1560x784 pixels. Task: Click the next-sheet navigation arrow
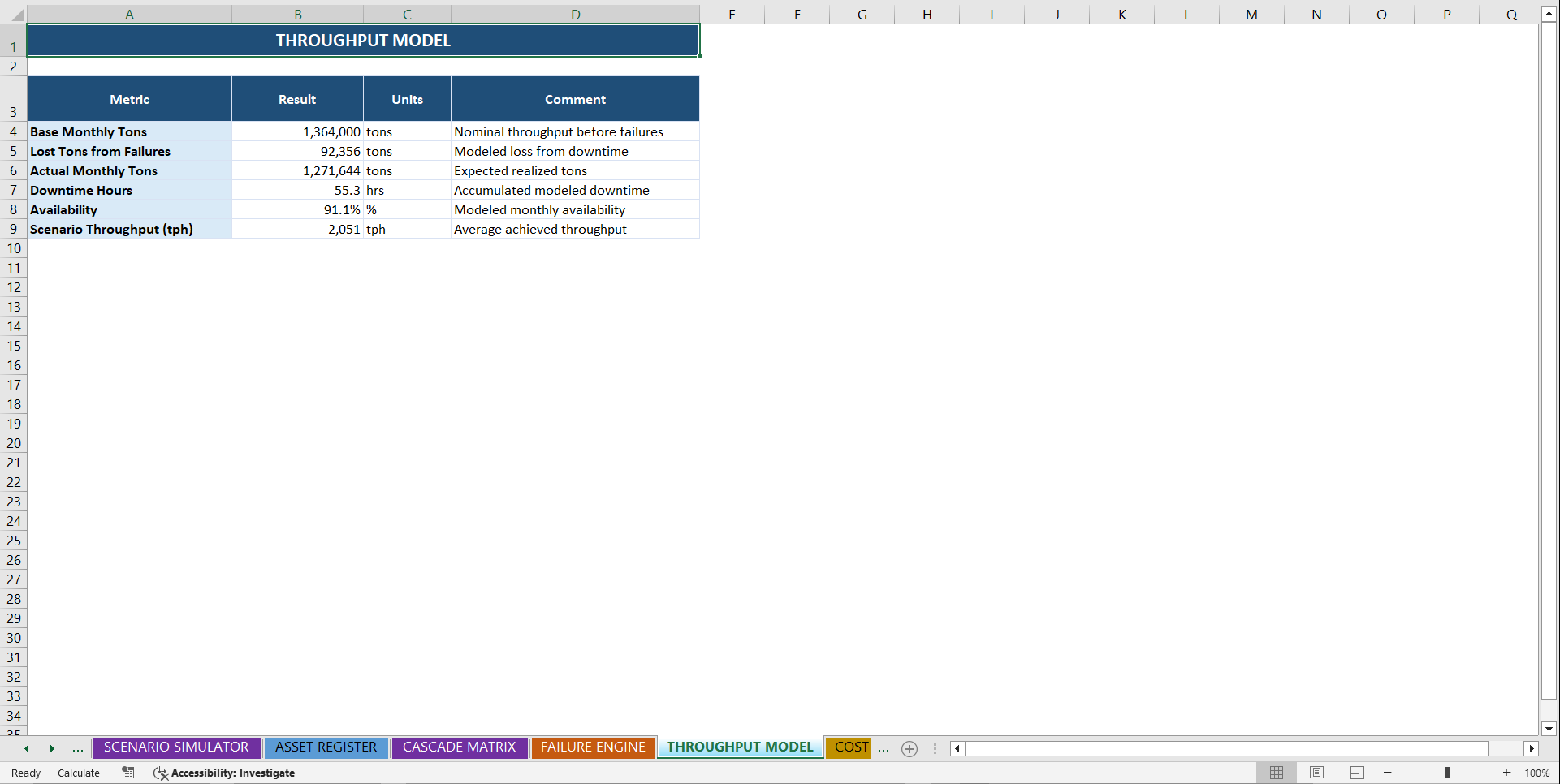click(52, 748)
